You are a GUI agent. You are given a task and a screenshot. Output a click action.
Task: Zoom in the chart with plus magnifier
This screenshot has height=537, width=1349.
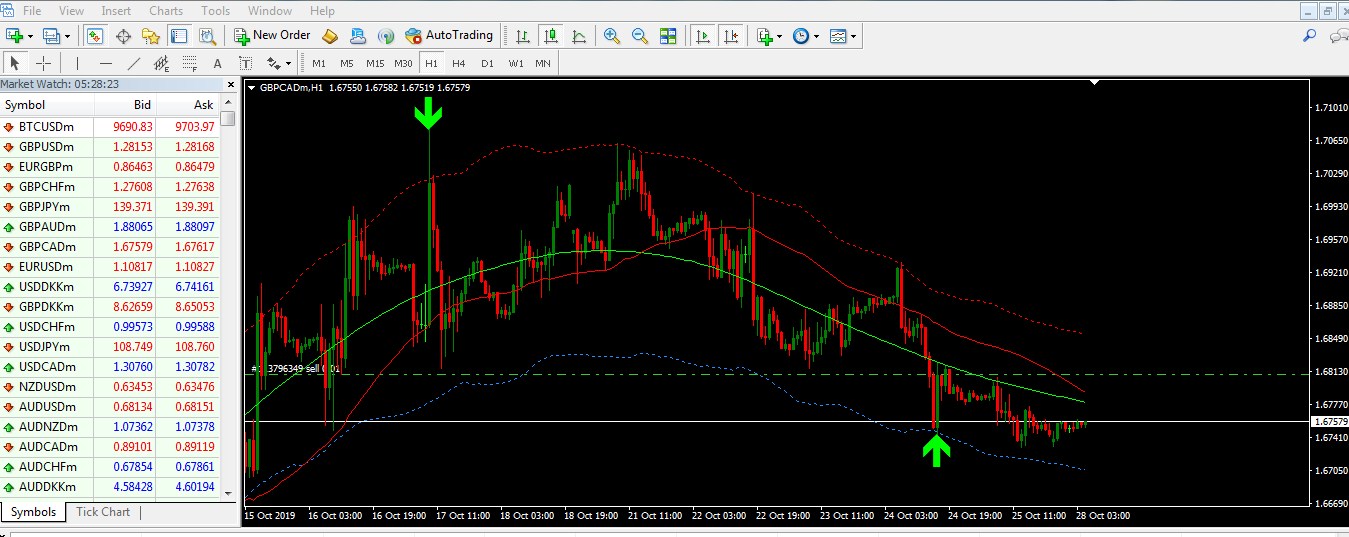pyautogui.click(x=612, y=36)
